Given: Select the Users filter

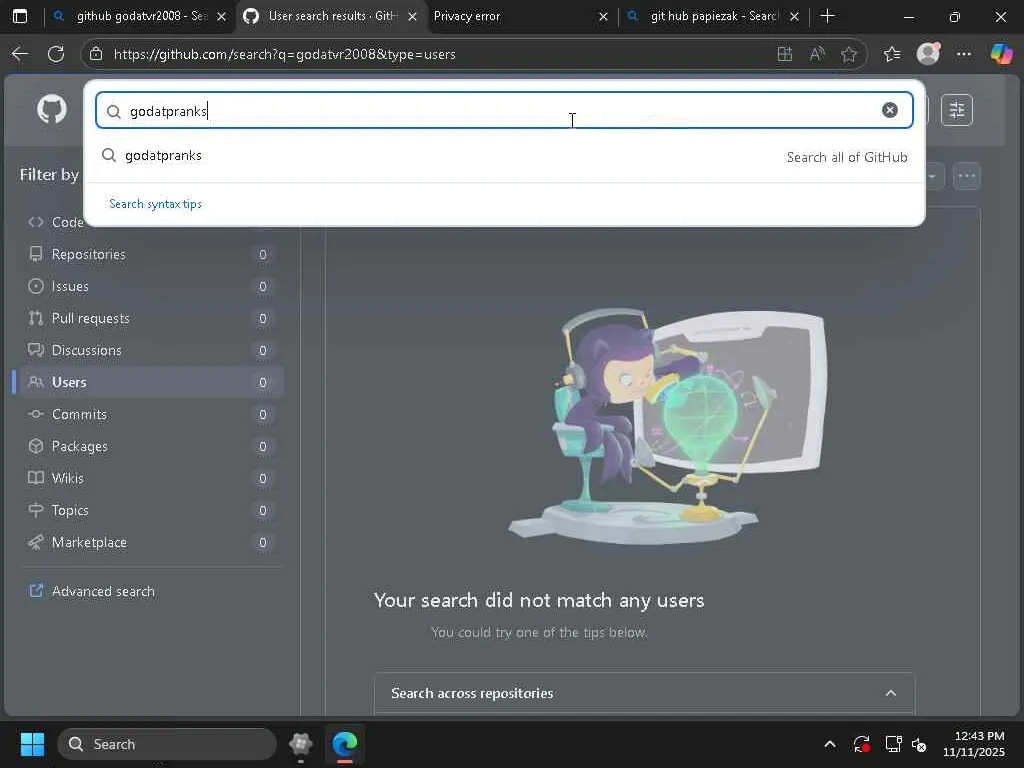Looking at the screenshot, I should [x=150, y=382].
